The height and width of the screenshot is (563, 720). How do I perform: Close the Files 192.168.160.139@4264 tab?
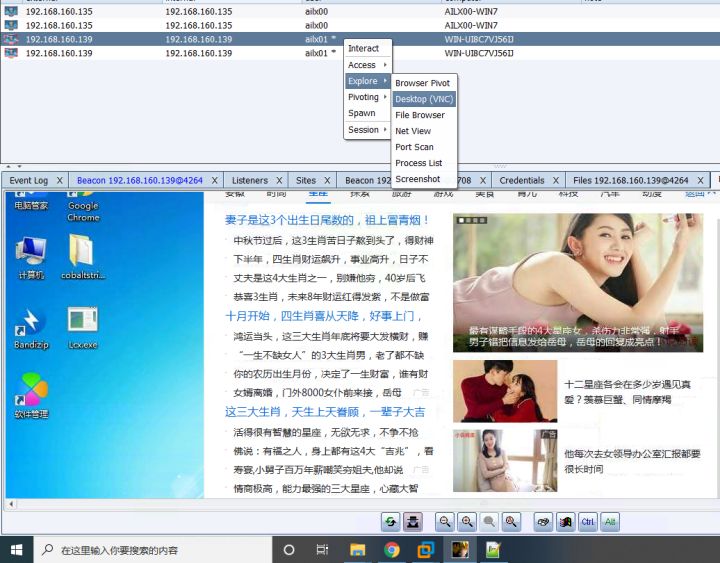point(700,180)
